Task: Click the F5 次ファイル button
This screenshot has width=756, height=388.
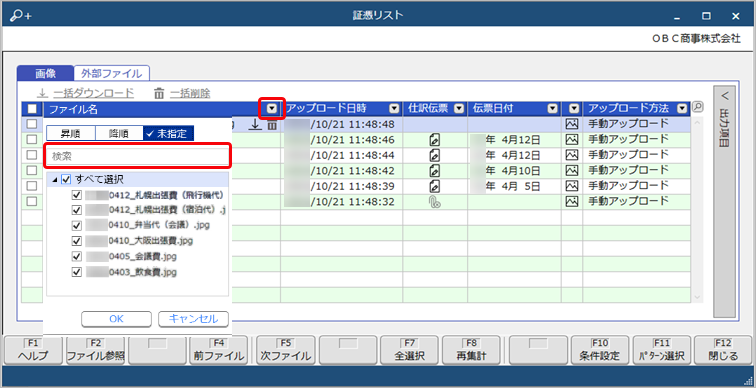Action: pos(285,350)
